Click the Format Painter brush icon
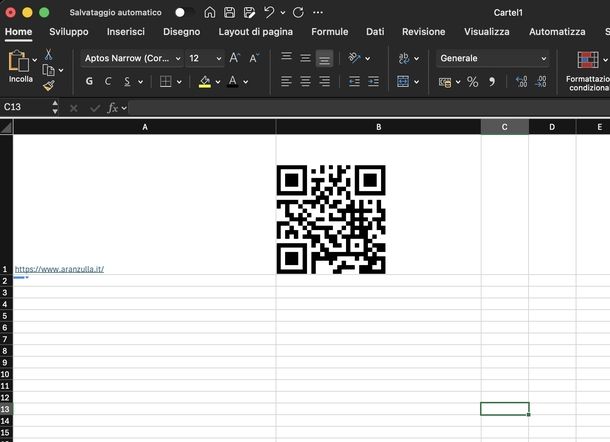 [49, 86]
